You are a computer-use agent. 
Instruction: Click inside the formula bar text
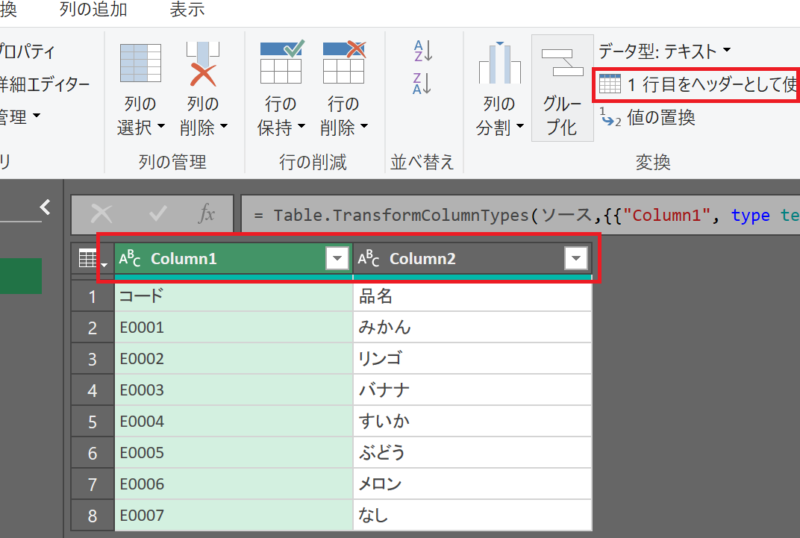(x=520, y=215)
